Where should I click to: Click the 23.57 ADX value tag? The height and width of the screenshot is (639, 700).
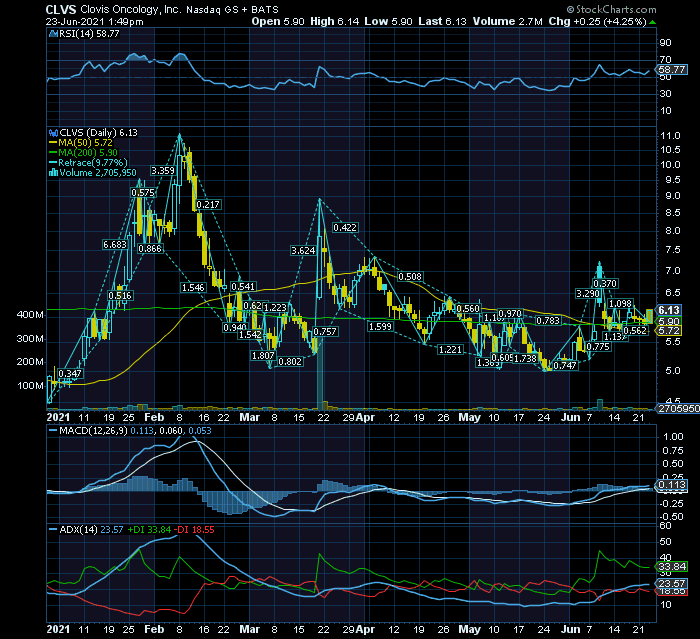671,583
